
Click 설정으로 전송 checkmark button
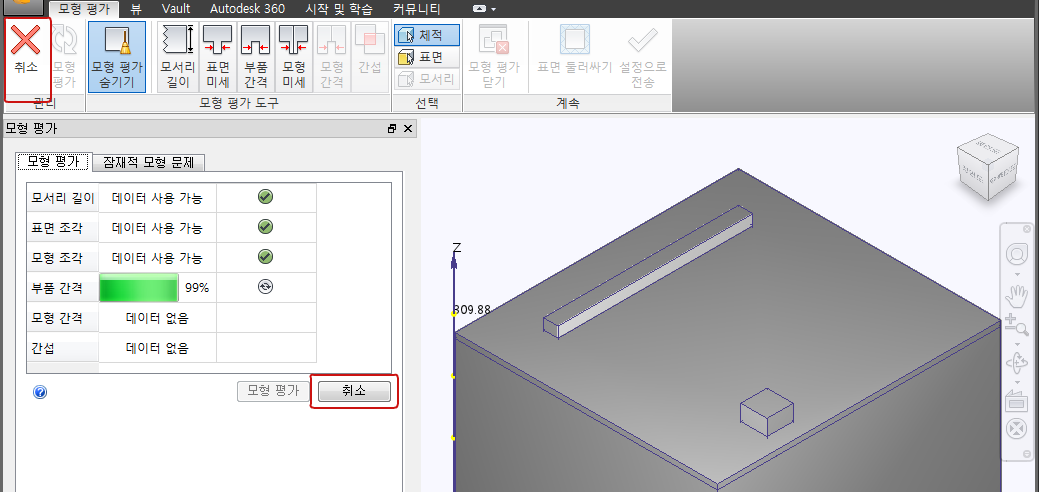(643, 56)
